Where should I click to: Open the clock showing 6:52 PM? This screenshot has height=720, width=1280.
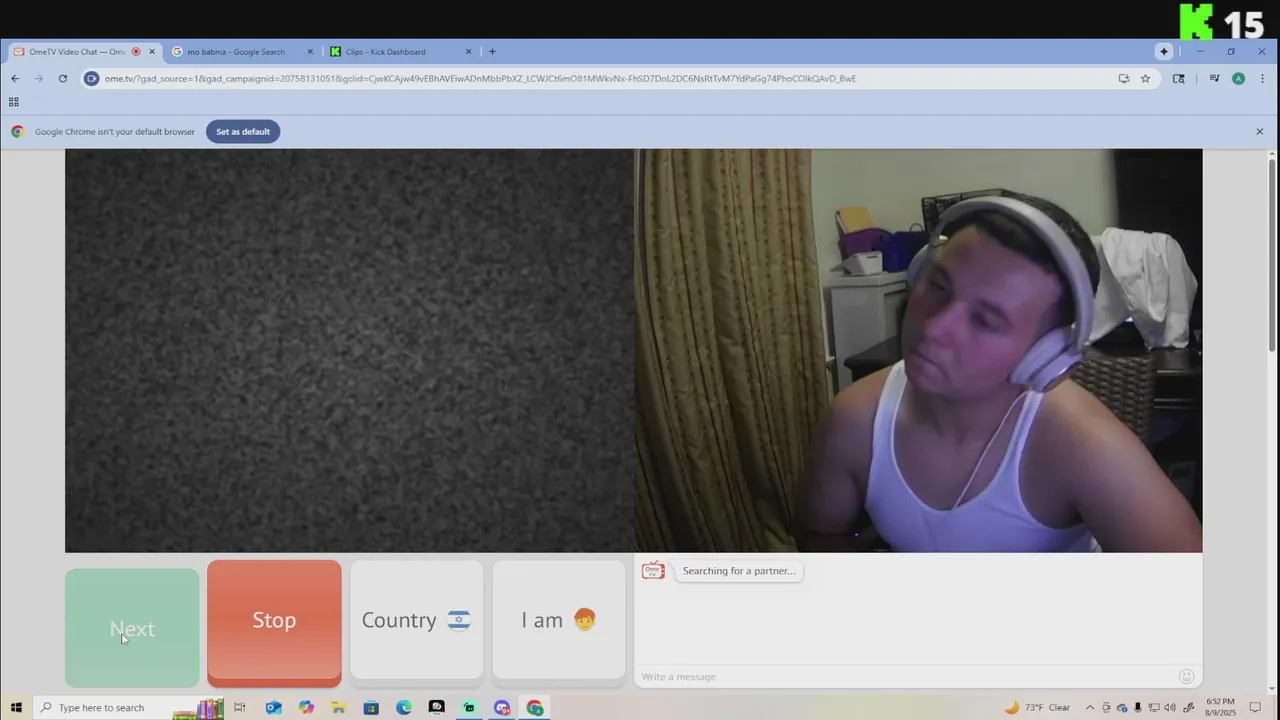tap(1221, 708)
